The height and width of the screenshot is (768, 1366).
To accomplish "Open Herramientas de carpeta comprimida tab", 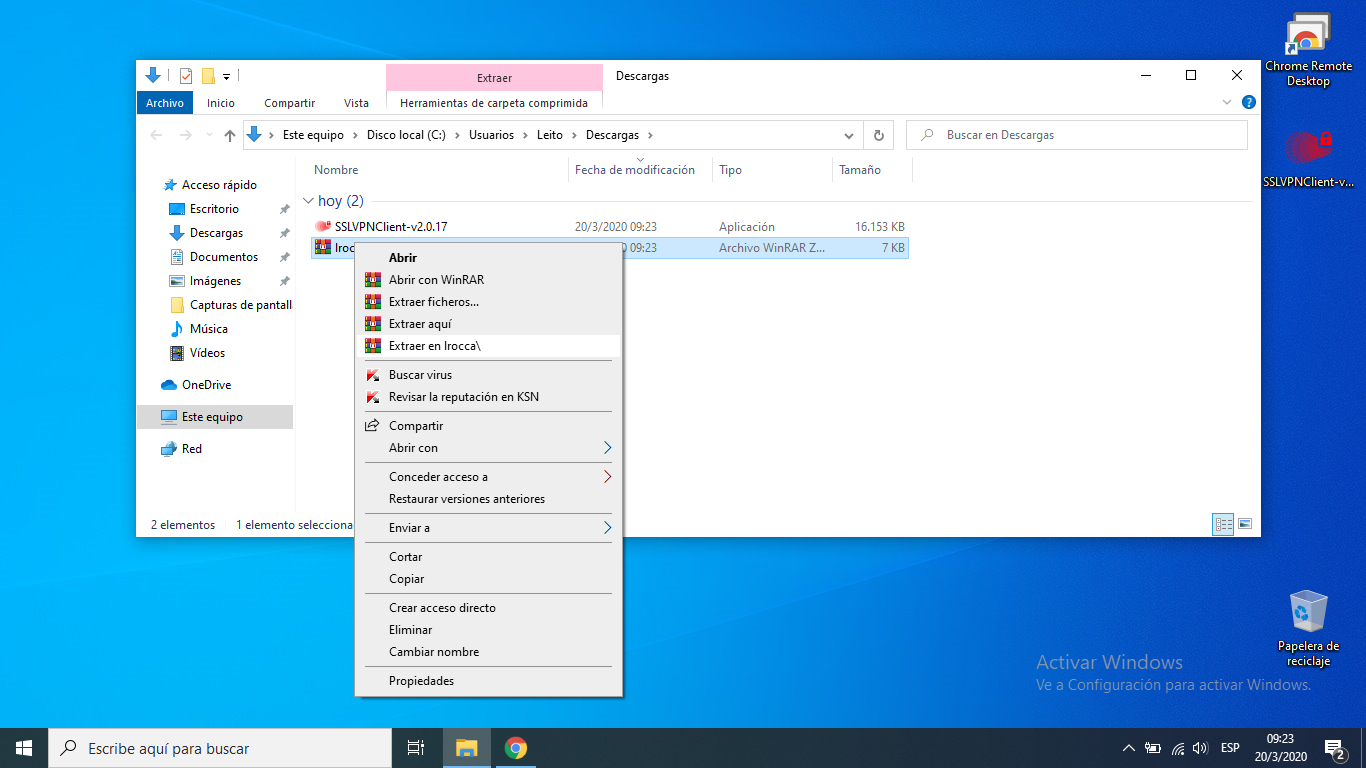I will [494, 103].
